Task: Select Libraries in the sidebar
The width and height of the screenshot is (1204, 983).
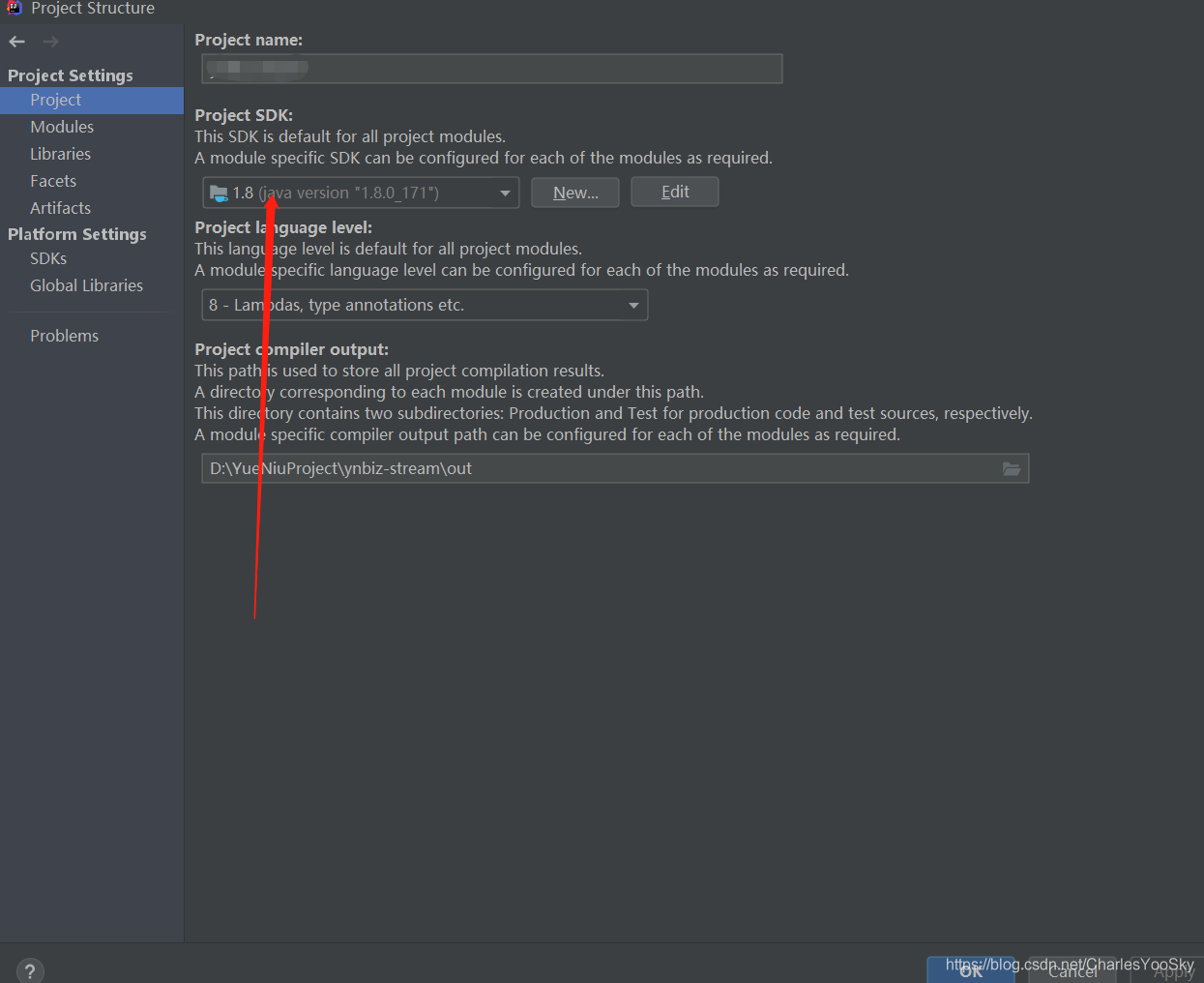Action: (x=60, y=153)
